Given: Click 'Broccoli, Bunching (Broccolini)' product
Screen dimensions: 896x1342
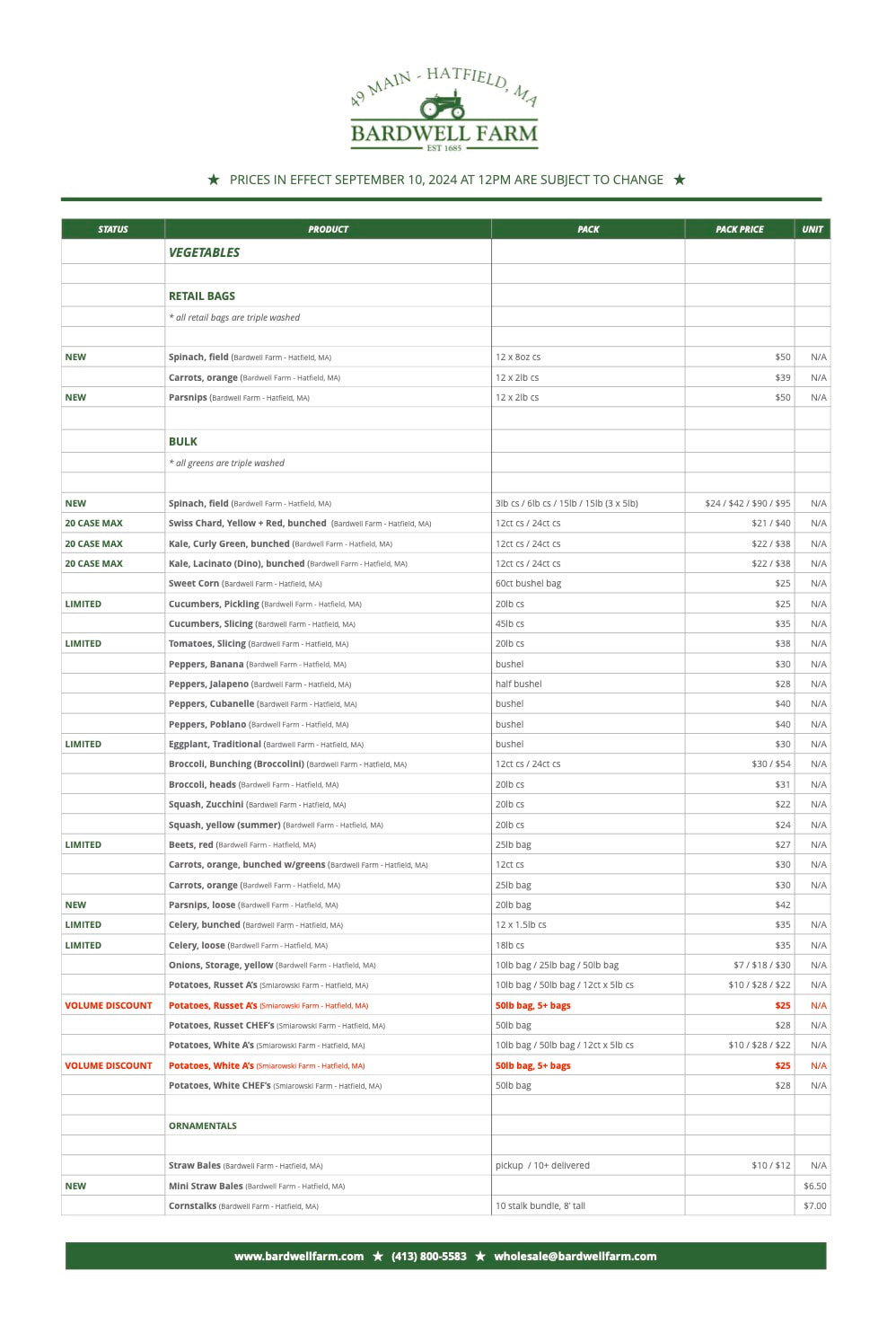Looking at the screenshot, I should (237, 764).
